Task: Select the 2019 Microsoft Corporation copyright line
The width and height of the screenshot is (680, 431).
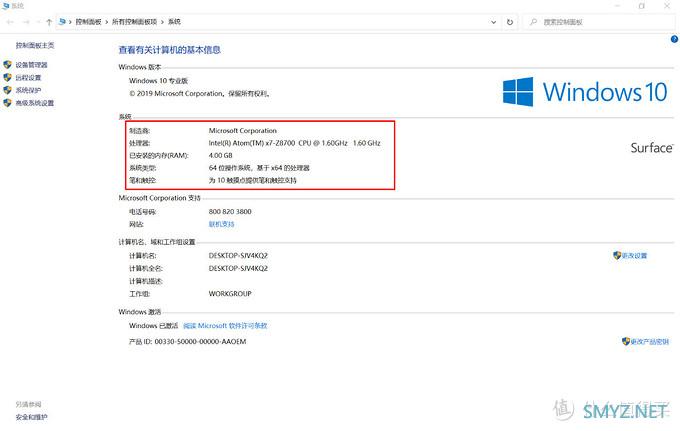Action: 200,93
